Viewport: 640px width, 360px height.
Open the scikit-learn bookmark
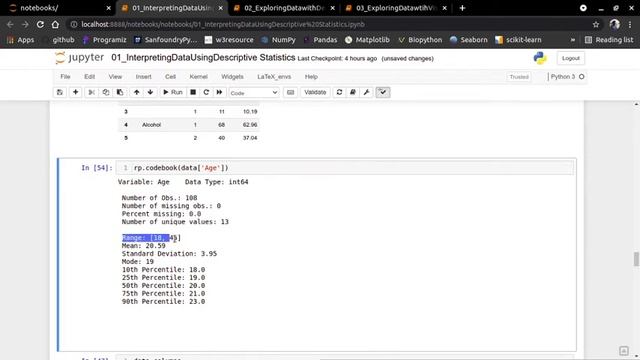click(518, 40)
